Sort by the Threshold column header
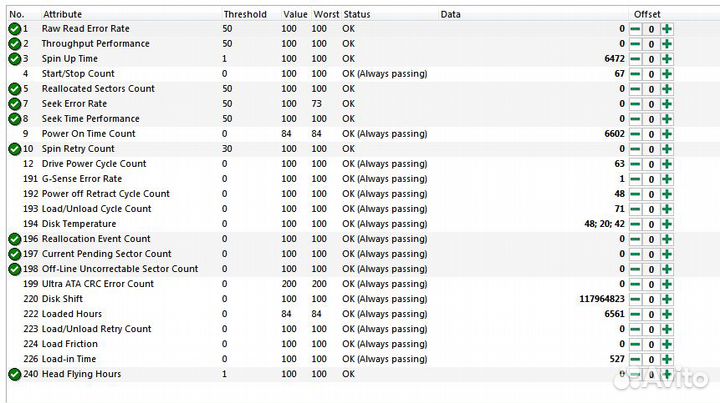This screenshot has width=720, height=403. [244, 14]
